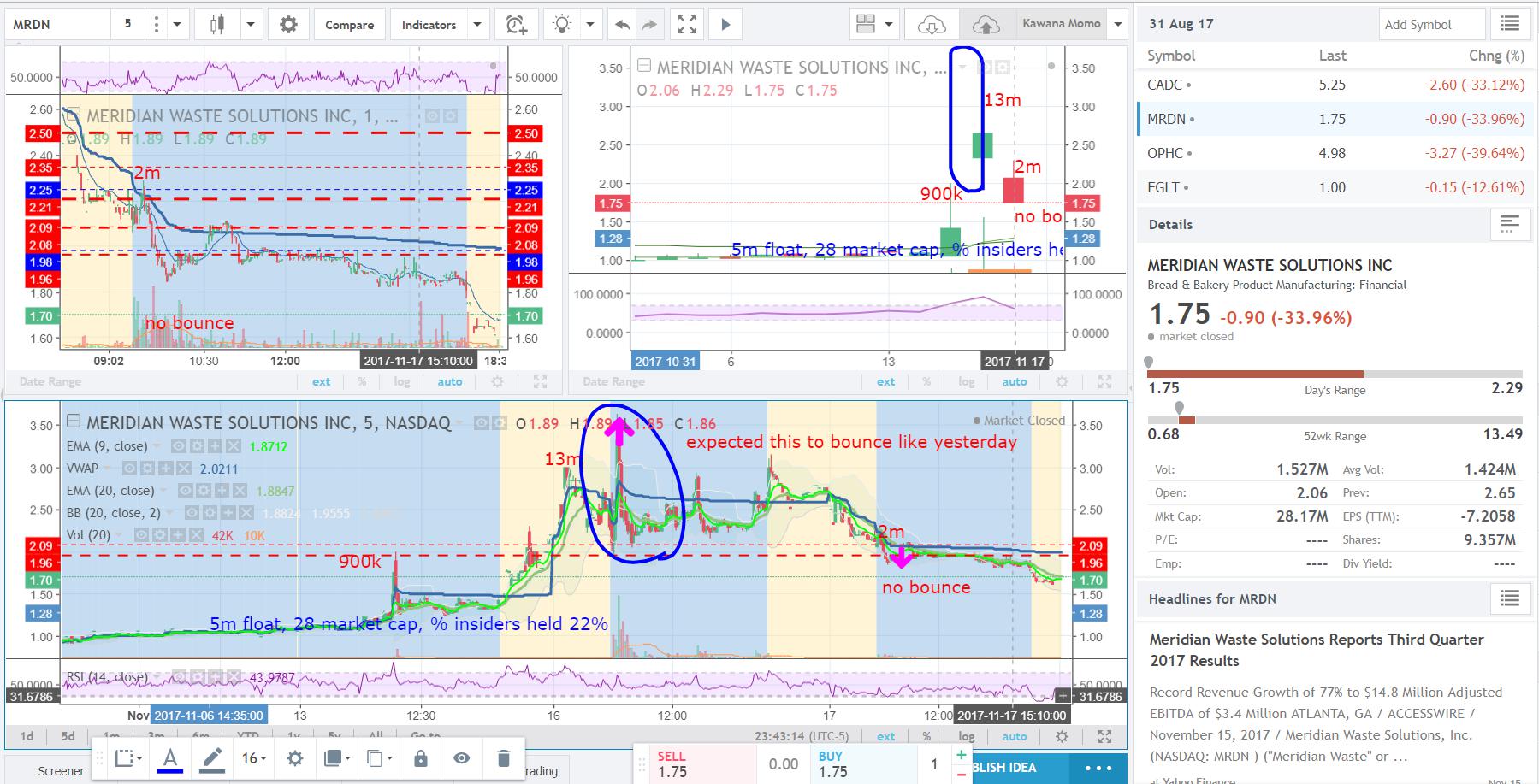This screenshot has width=1539, height=784.
Task: Maximize the bottom chart pane
Action: coord(1104,736)
